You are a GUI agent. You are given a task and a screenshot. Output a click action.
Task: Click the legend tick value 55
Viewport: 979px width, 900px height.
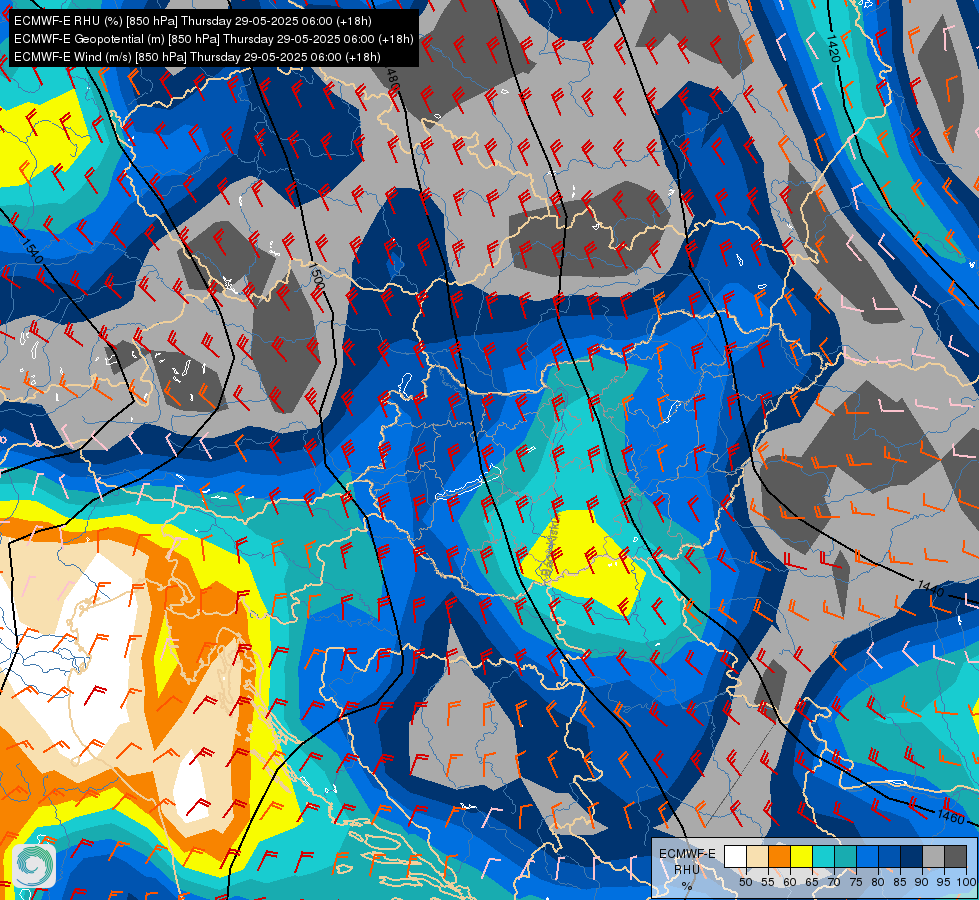(768, 882)
